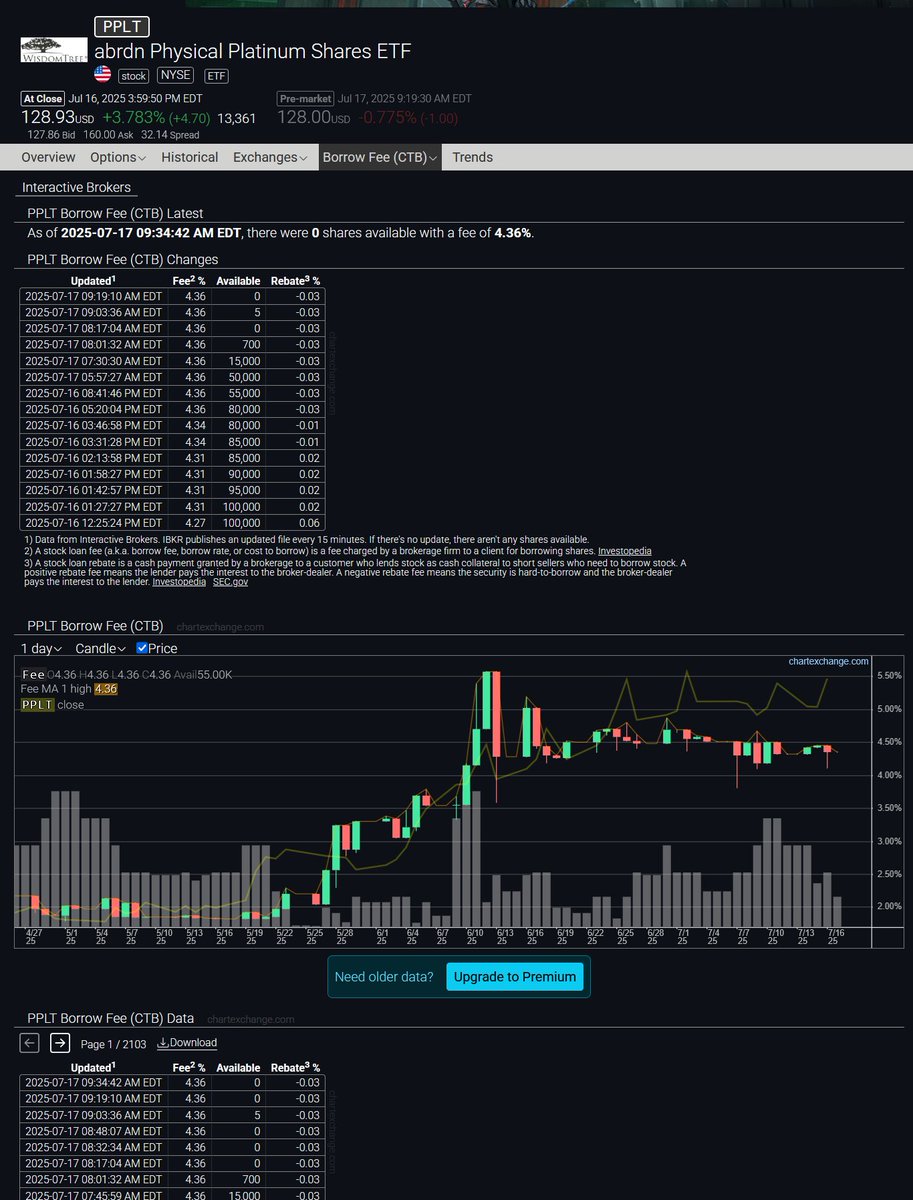913x1200 pixels.
Task: Click the At Close label
Action: coord(43,99)
